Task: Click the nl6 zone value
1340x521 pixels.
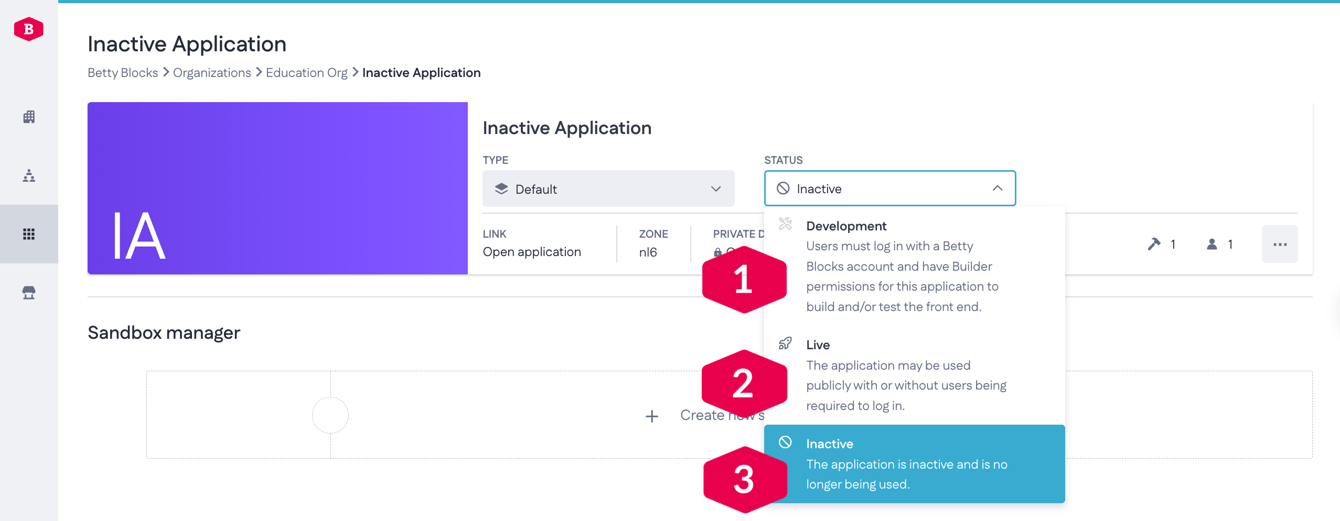Action: coord(648,252)
